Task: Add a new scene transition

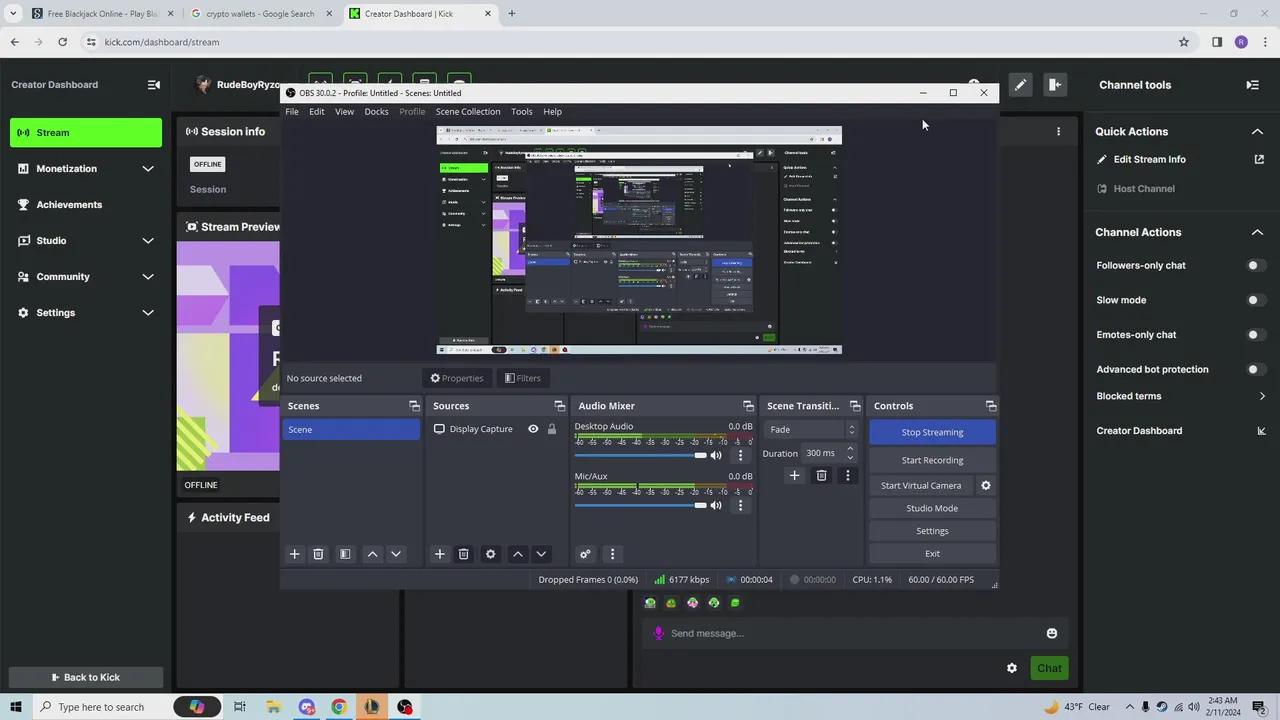Action: point(794,476)
